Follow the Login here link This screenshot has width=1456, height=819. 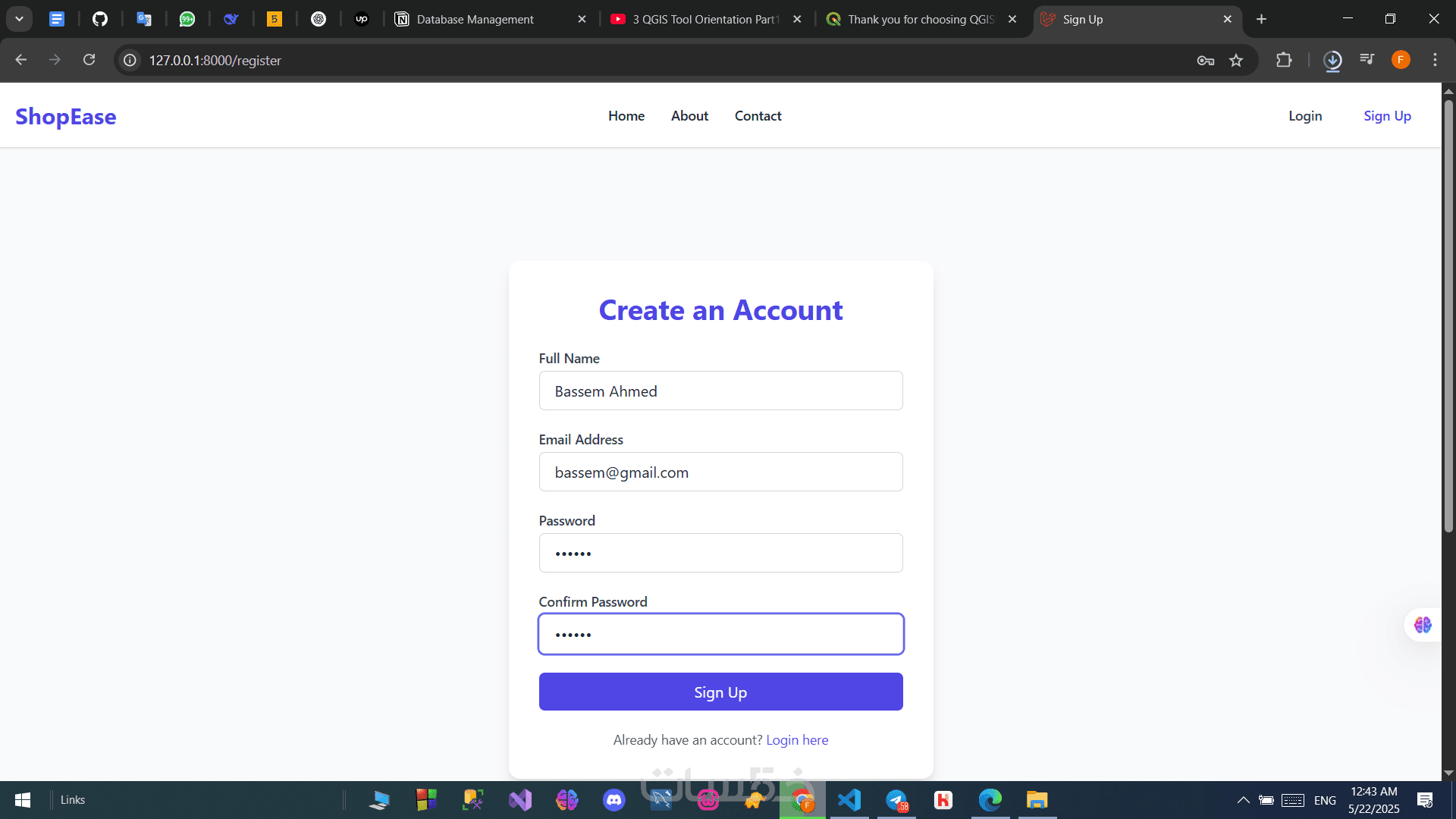tap(797, 740)
